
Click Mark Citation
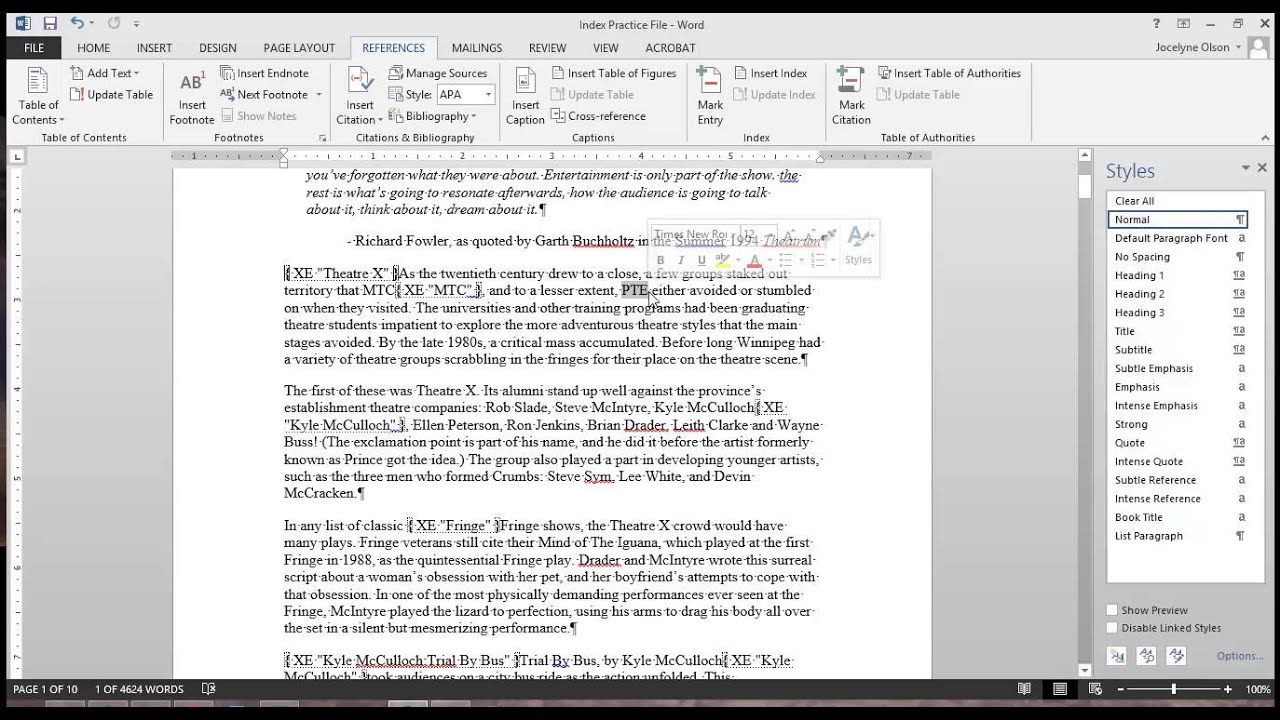click(851, 97)
